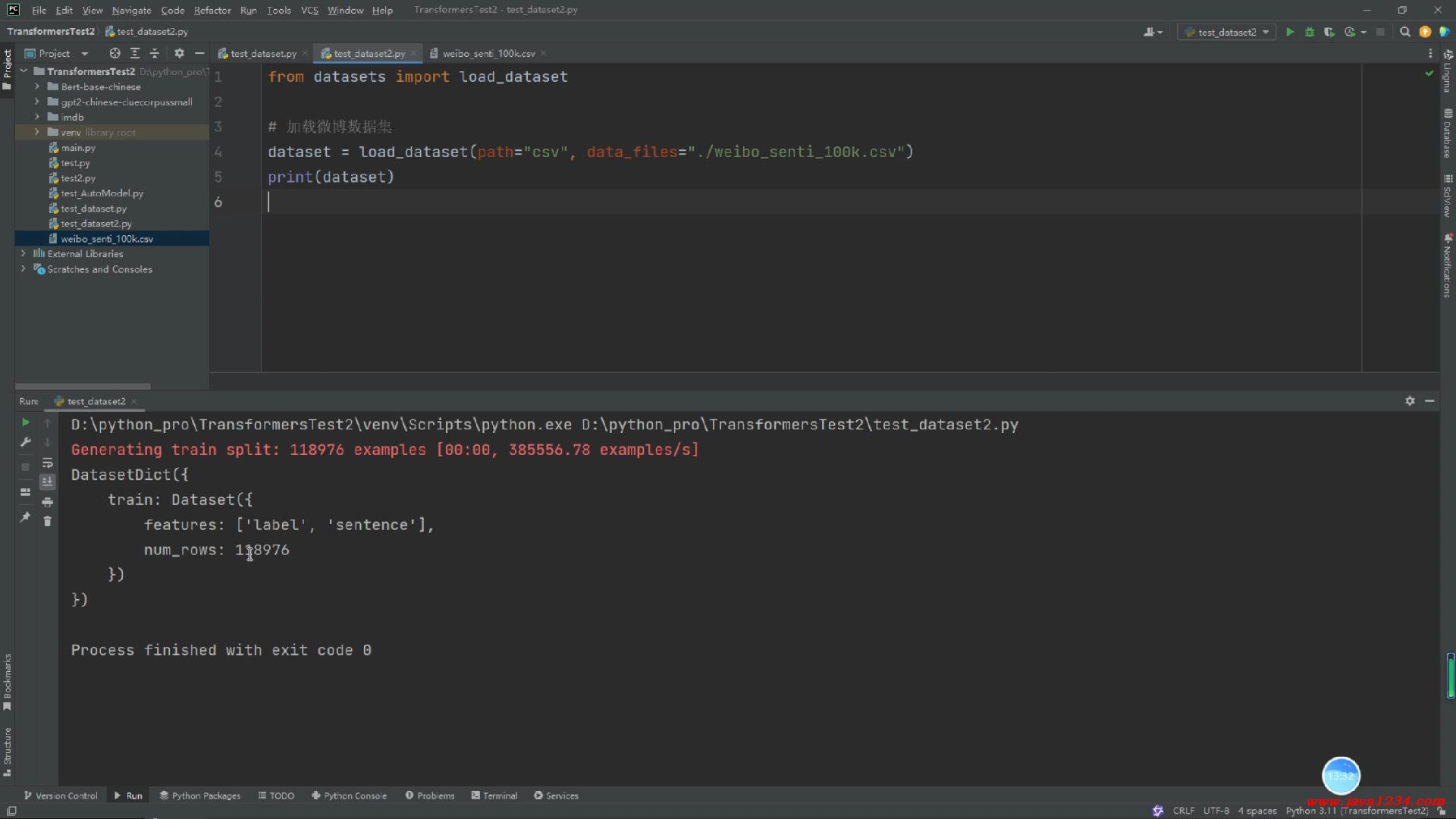Image resolution: width=1456 pixels, height=819 pixels.
Task: Open Search Everywhere magnifier icon
Action: pyautogui.click(x=1404, y=32)
